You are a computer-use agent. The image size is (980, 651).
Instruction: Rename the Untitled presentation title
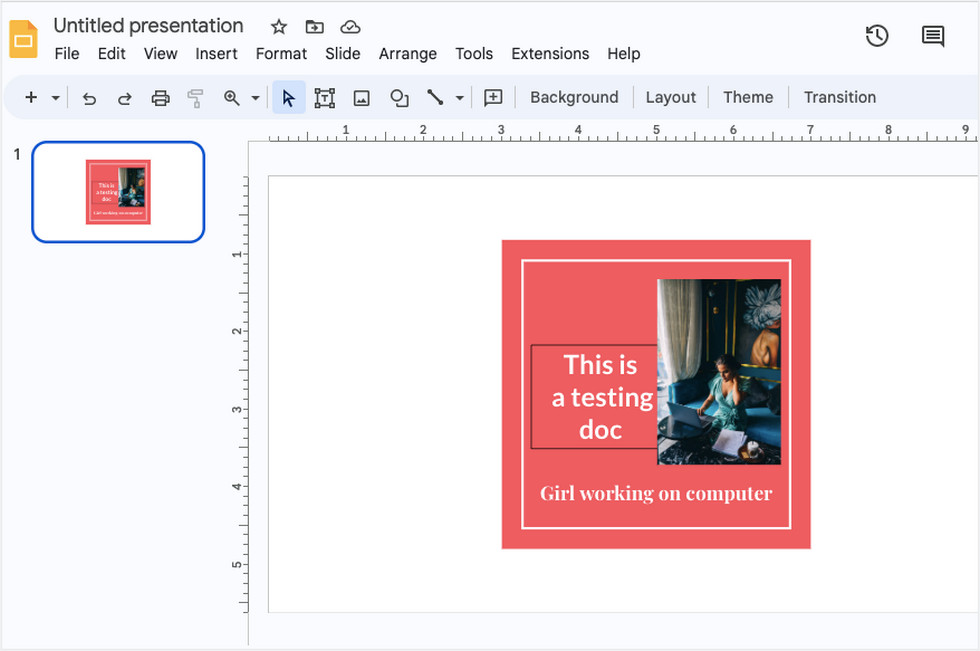click(x=148, y=26)
